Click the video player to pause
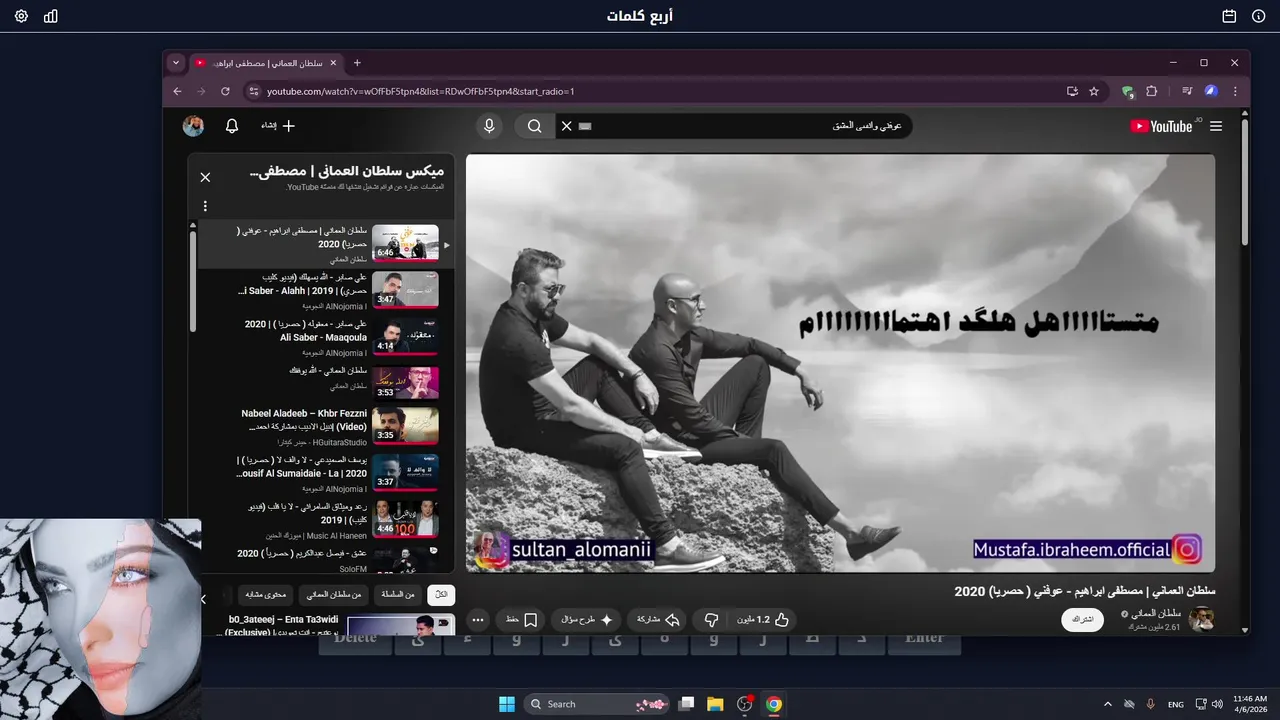The image size is (1280, 720). pyautogui.click(x=840, y=363)
